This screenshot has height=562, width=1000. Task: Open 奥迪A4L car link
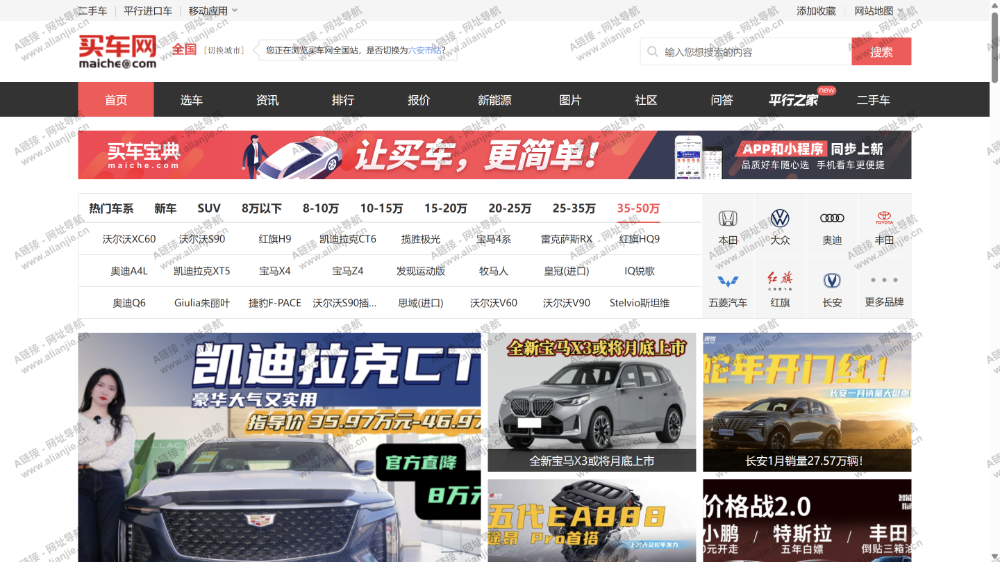[x=129, y=271]
